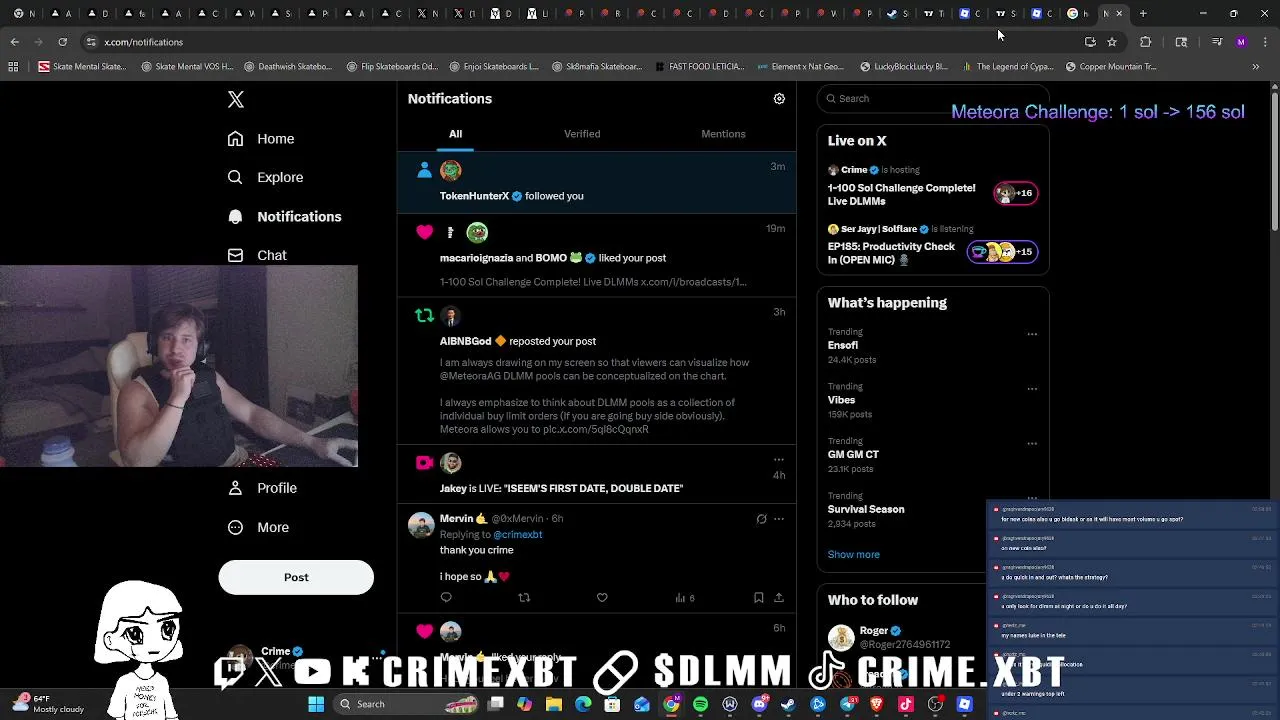
Task: Open more options on Jakey LIVE notification
Action: (x=779, y=460)
